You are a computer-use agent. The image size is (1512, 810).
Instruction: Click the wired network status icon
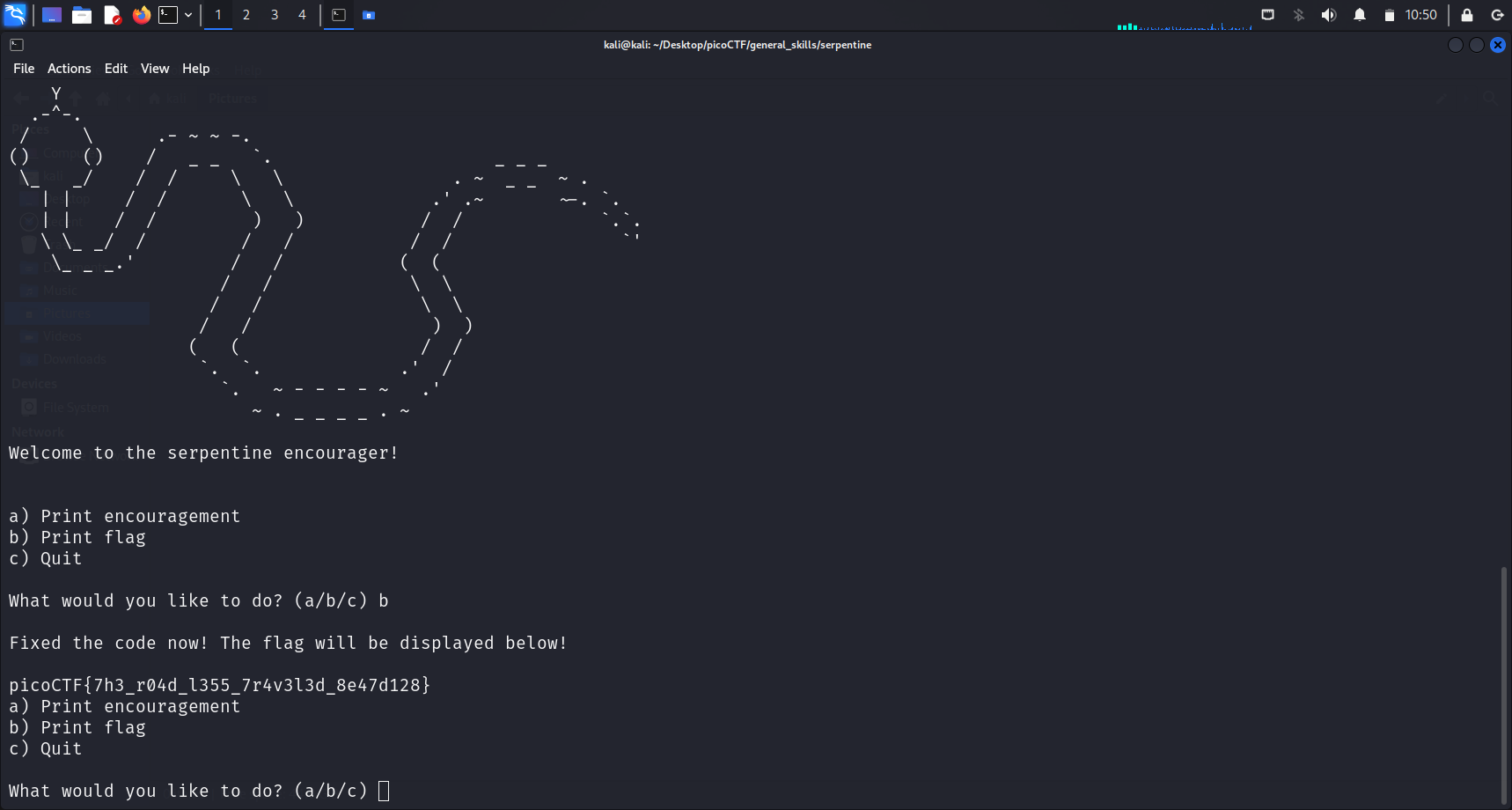[1268, 15]
